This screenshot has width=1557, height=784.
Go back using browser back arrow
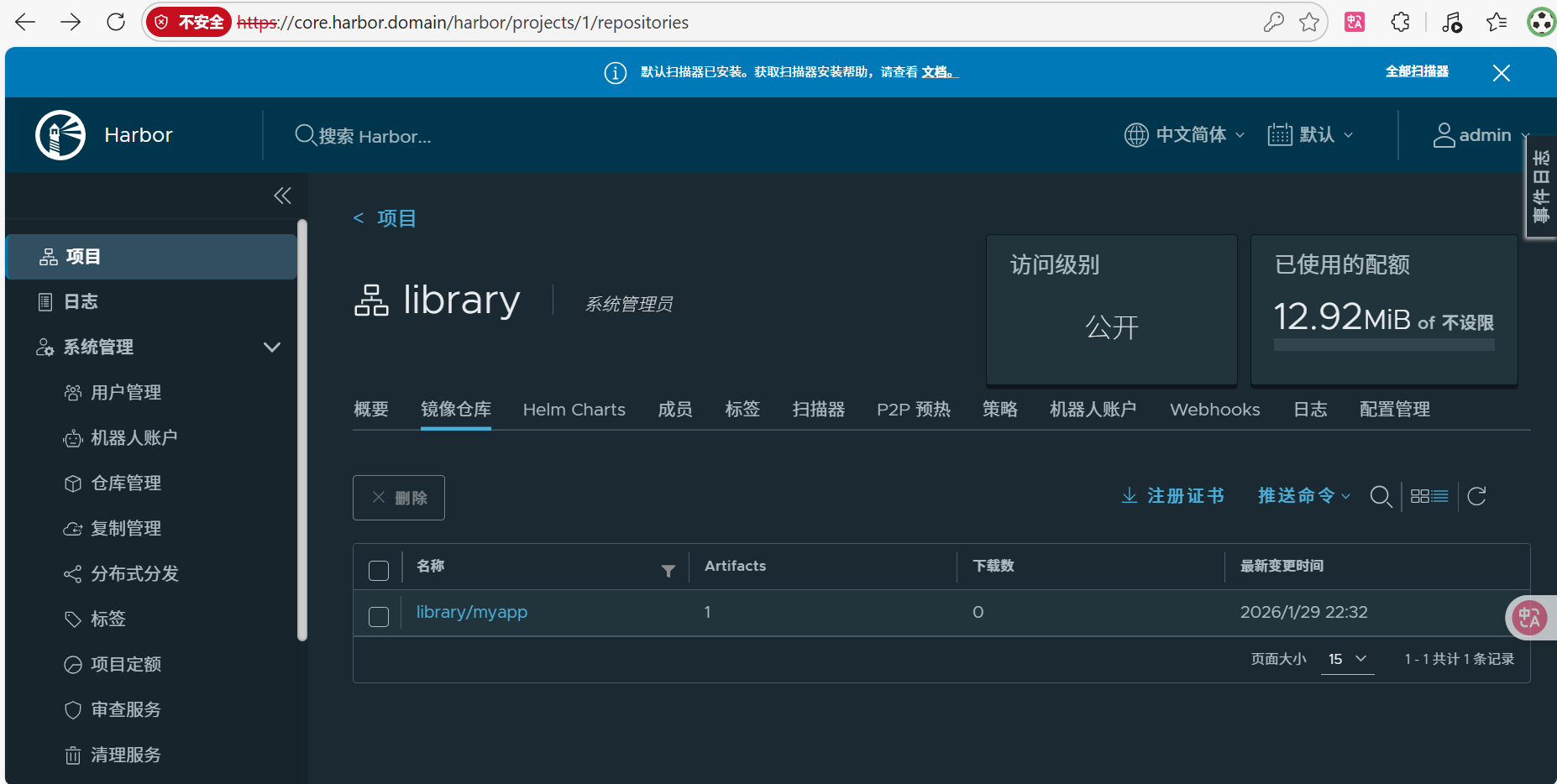click(25, 23)
